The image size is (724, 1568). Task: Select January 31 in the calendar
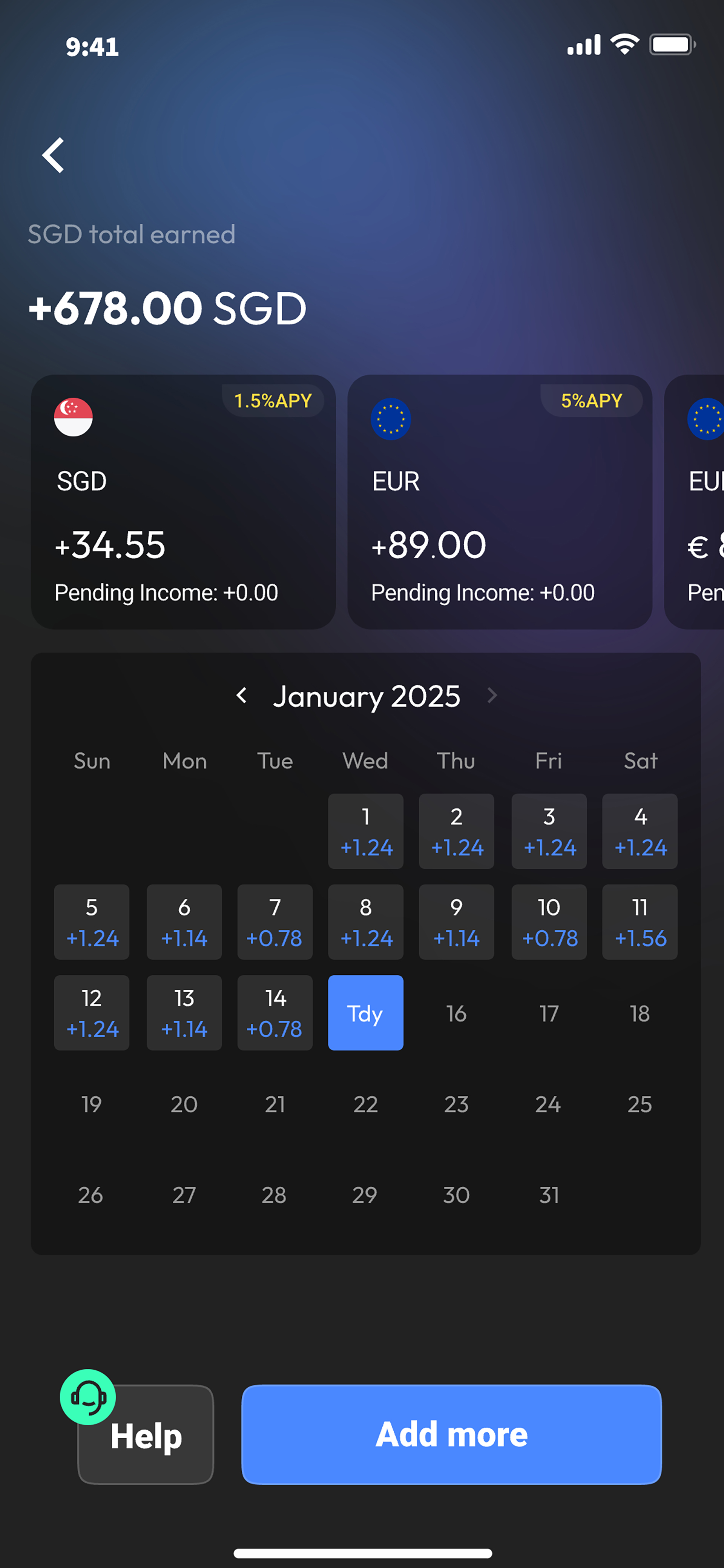[549, 1195]
